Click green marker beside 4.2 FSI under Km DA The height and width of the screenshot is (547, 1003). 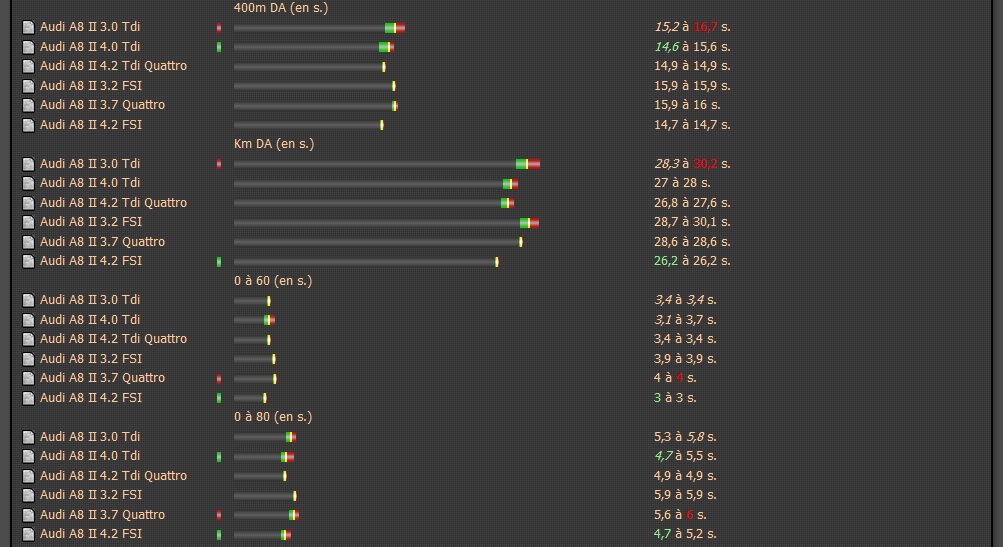coord(219,262)
